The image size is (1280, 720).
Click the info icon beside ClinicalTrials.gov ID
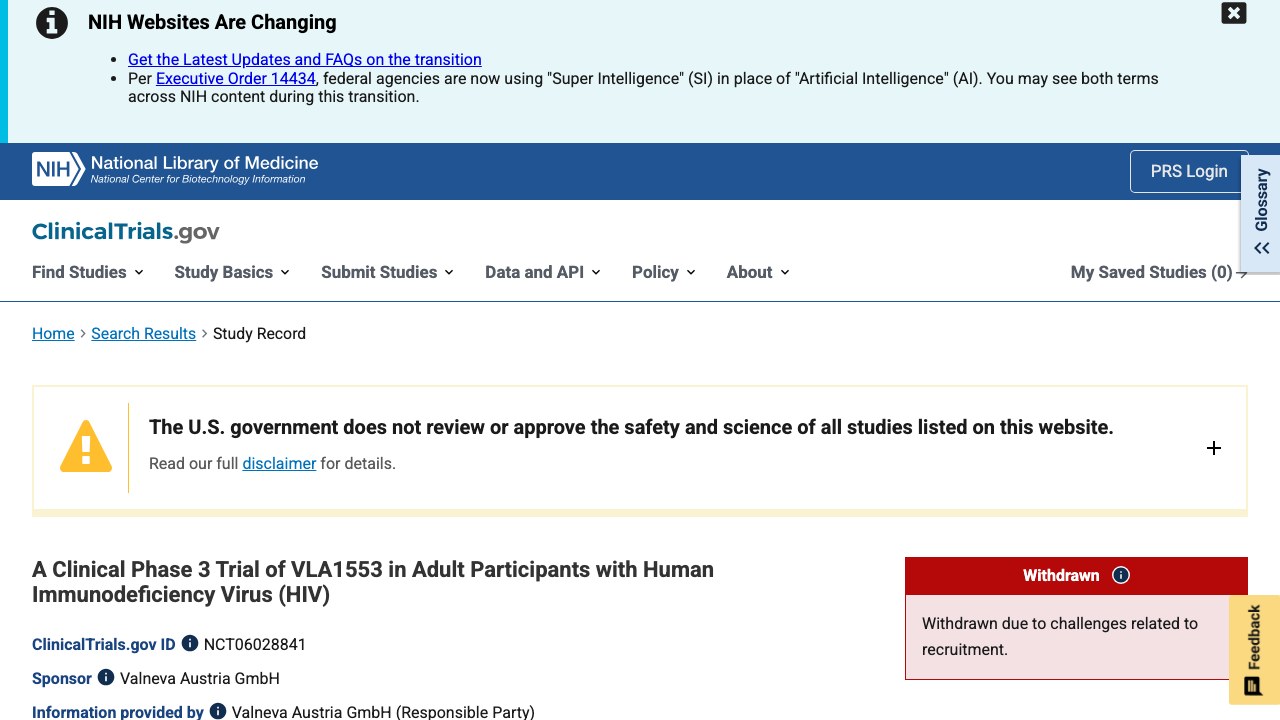190,644
